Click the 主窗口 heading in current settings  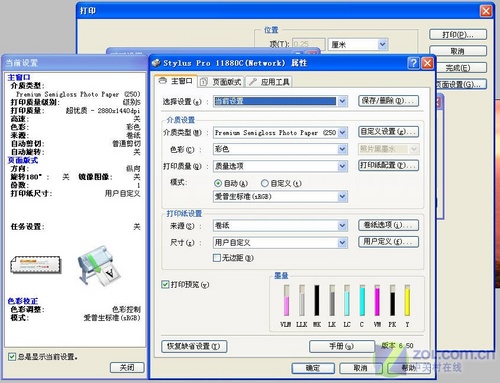[19, 77]
